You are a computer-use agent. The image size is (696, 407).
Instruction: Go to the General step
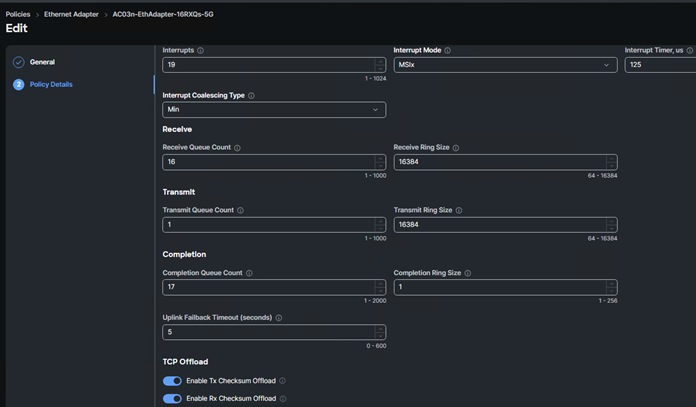click(42, 62)
